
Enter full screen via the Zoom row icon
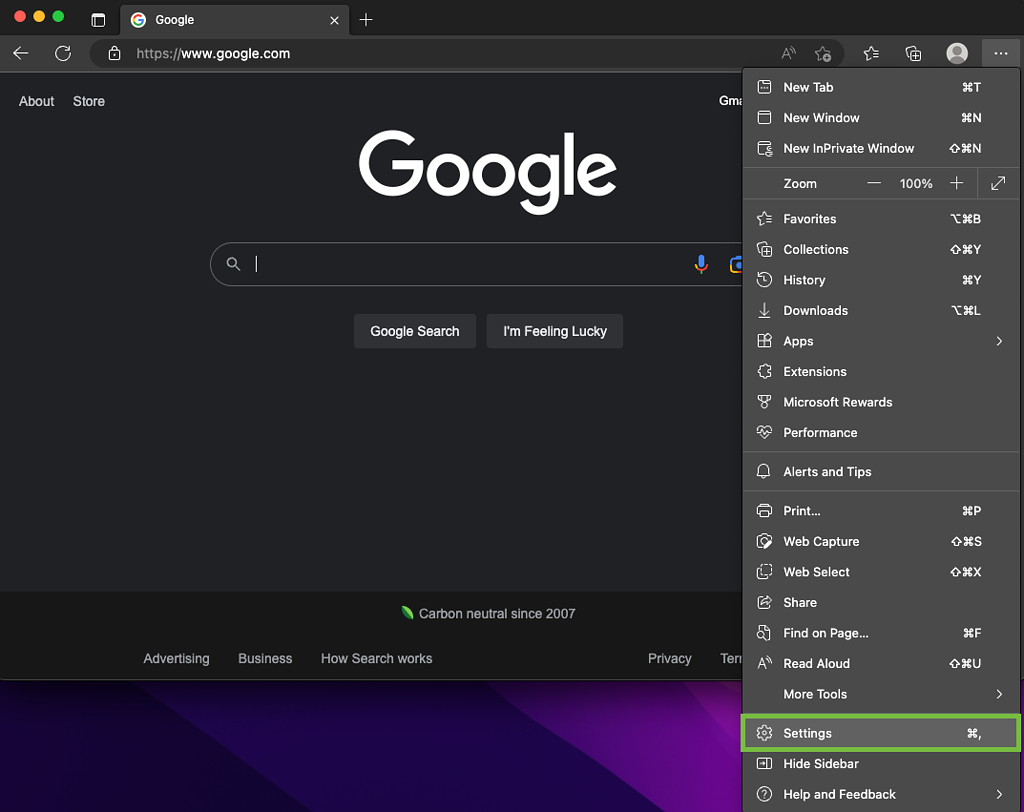pos(997,183)
